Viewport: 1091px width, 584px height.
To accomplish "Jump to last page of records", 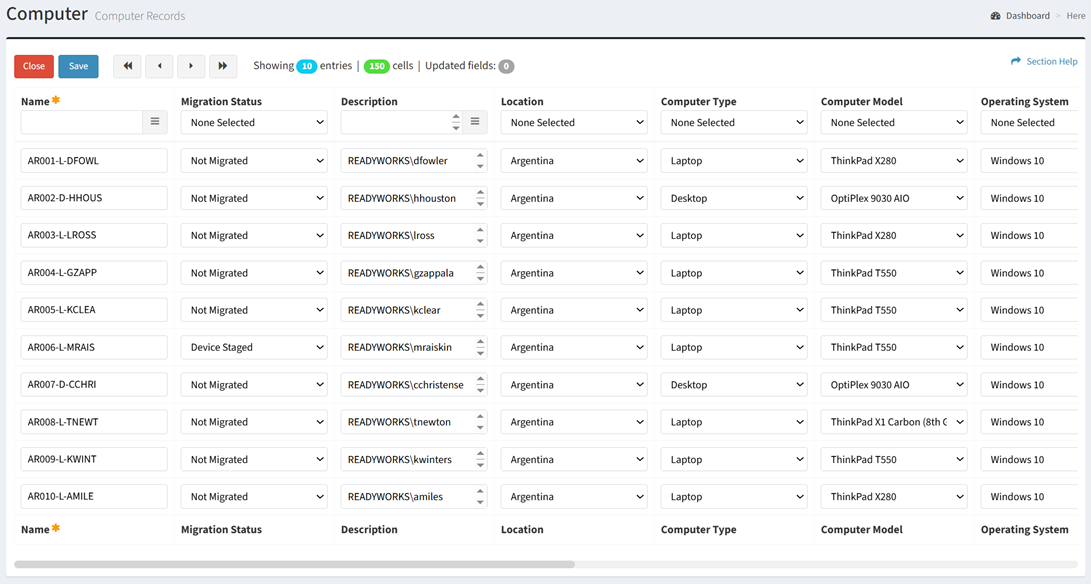I will pyautogui.click(x=223, y=66).
